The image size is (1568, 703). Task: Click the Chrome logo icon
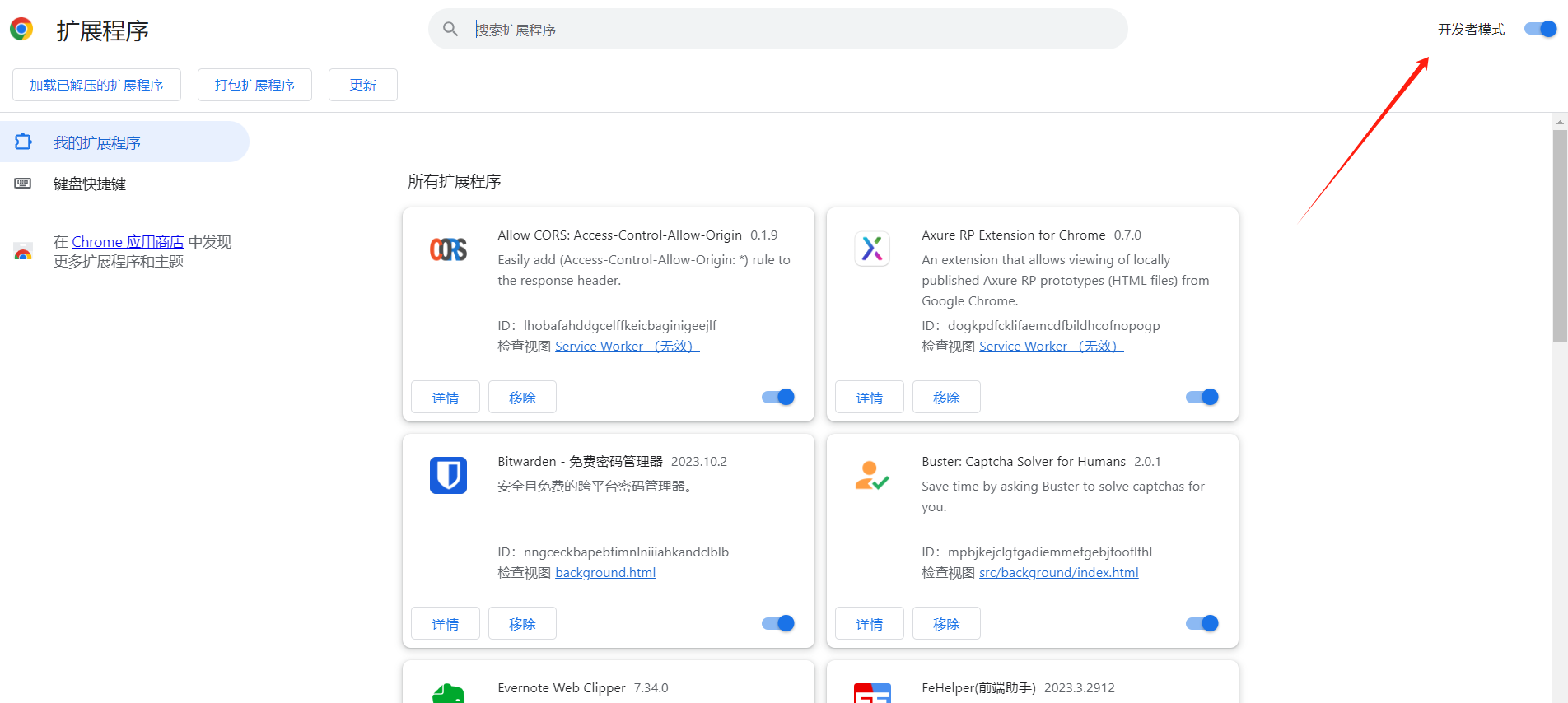pos(21,30)
